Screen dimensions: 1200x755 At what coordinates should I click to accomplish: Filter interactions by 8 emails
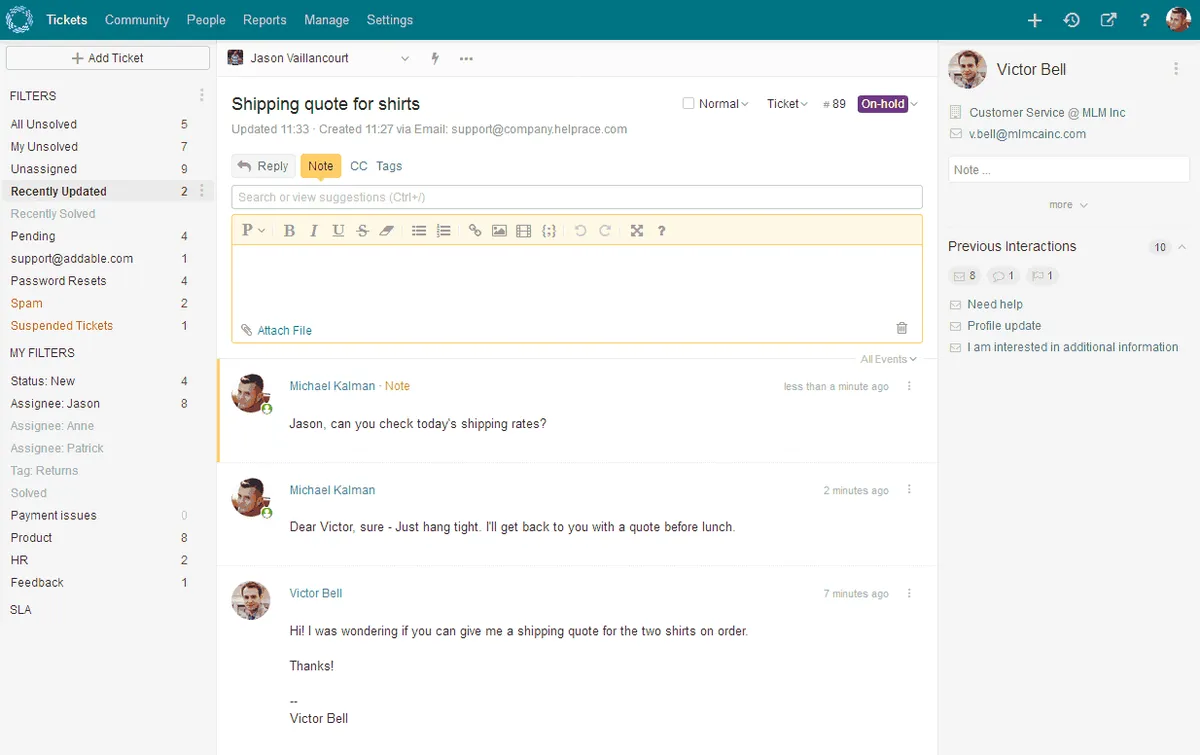pyautogui.click(x=964, y=276)
